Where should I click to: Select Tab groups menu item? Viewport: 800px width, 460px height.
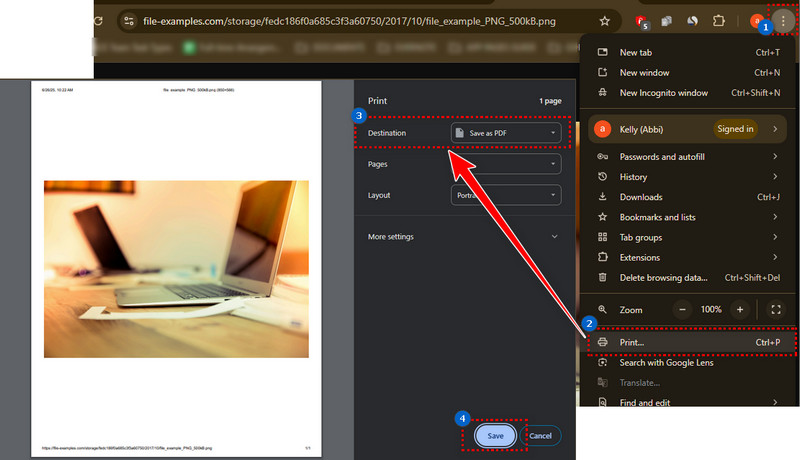point(689,237)
